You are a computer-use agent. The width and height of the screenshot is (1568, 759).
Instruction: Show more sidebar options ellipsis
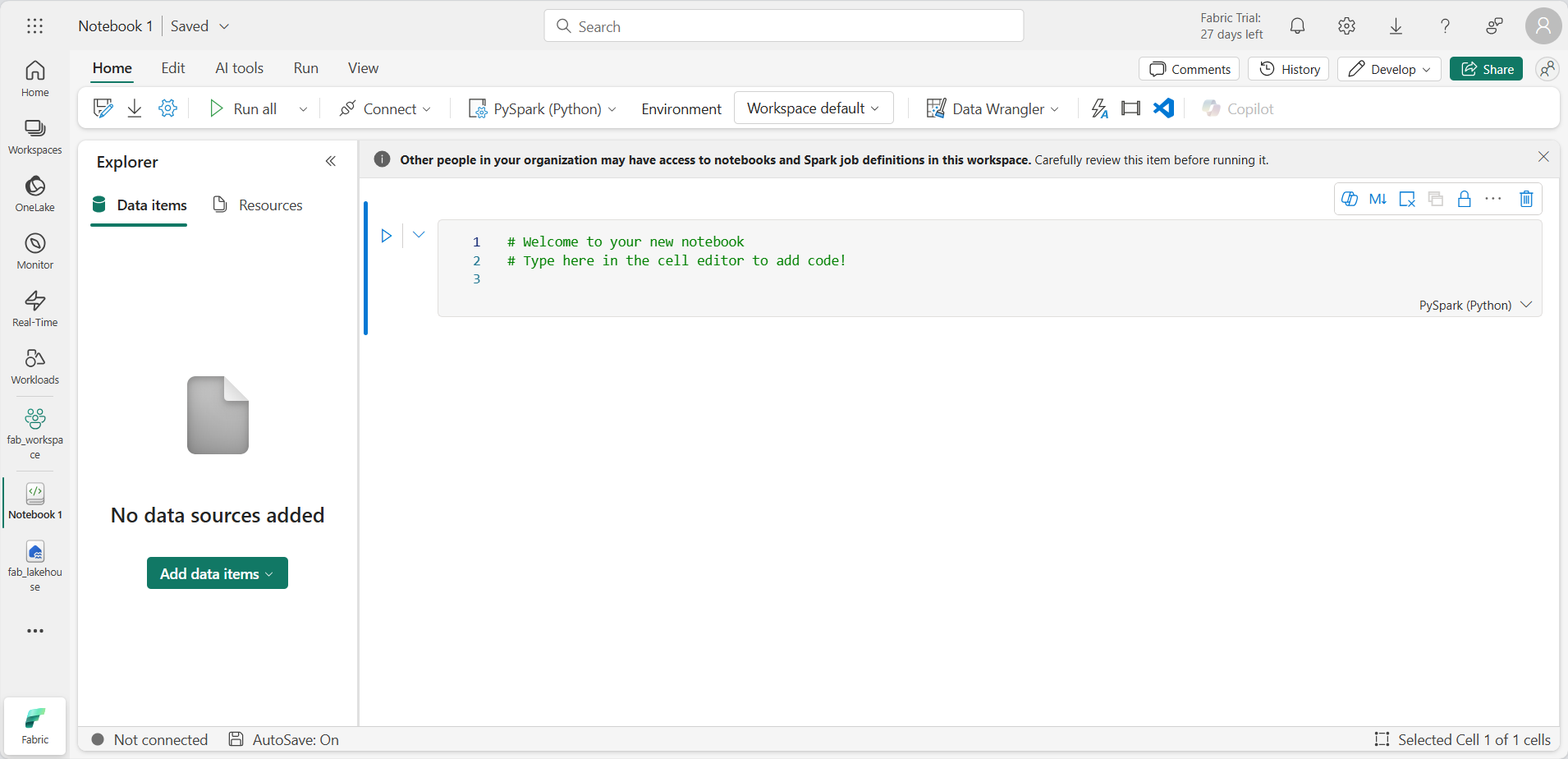click(x=34, y=631)
